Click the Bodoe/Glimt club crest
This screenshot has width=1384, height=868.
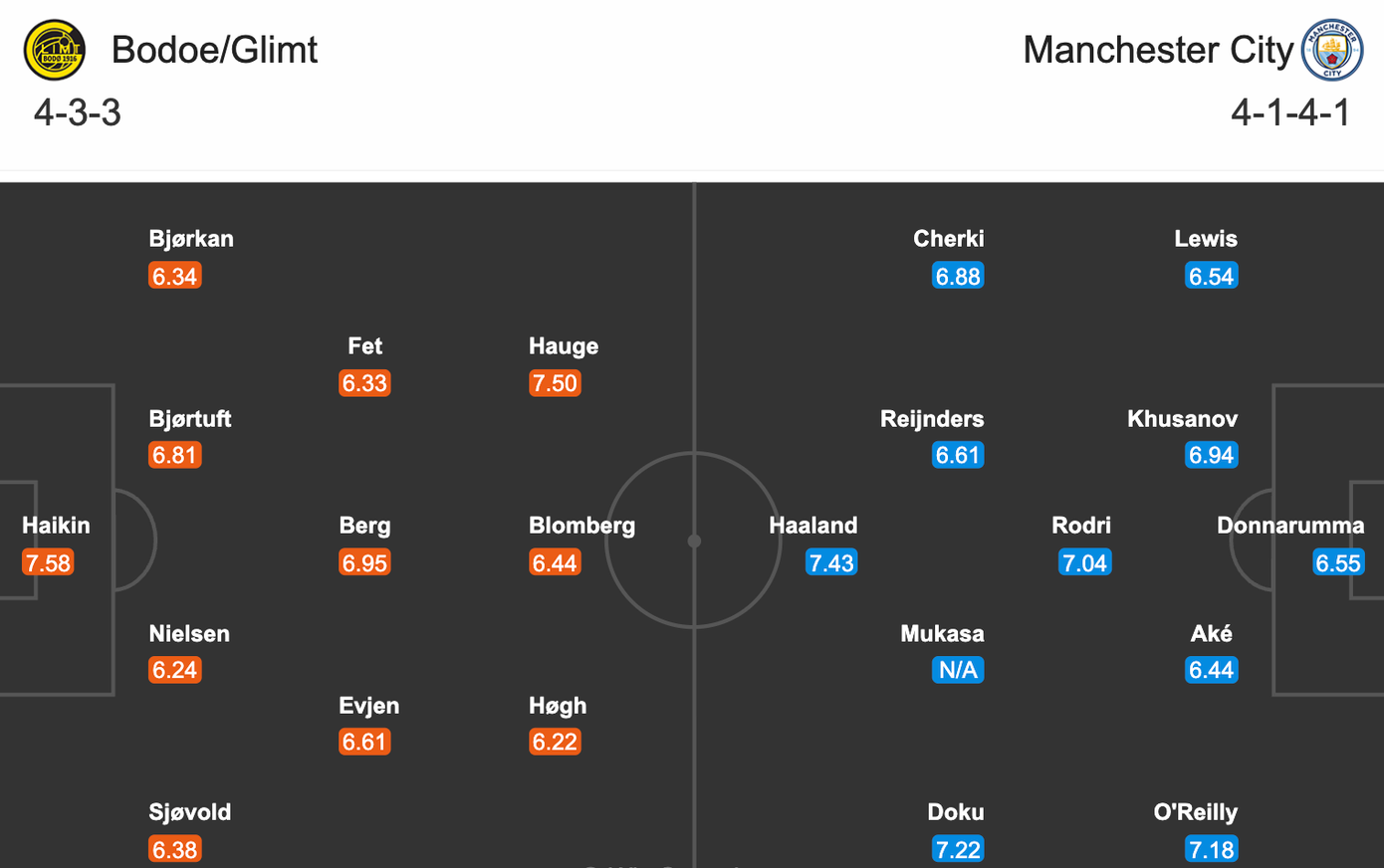click(x=55, y=50)
